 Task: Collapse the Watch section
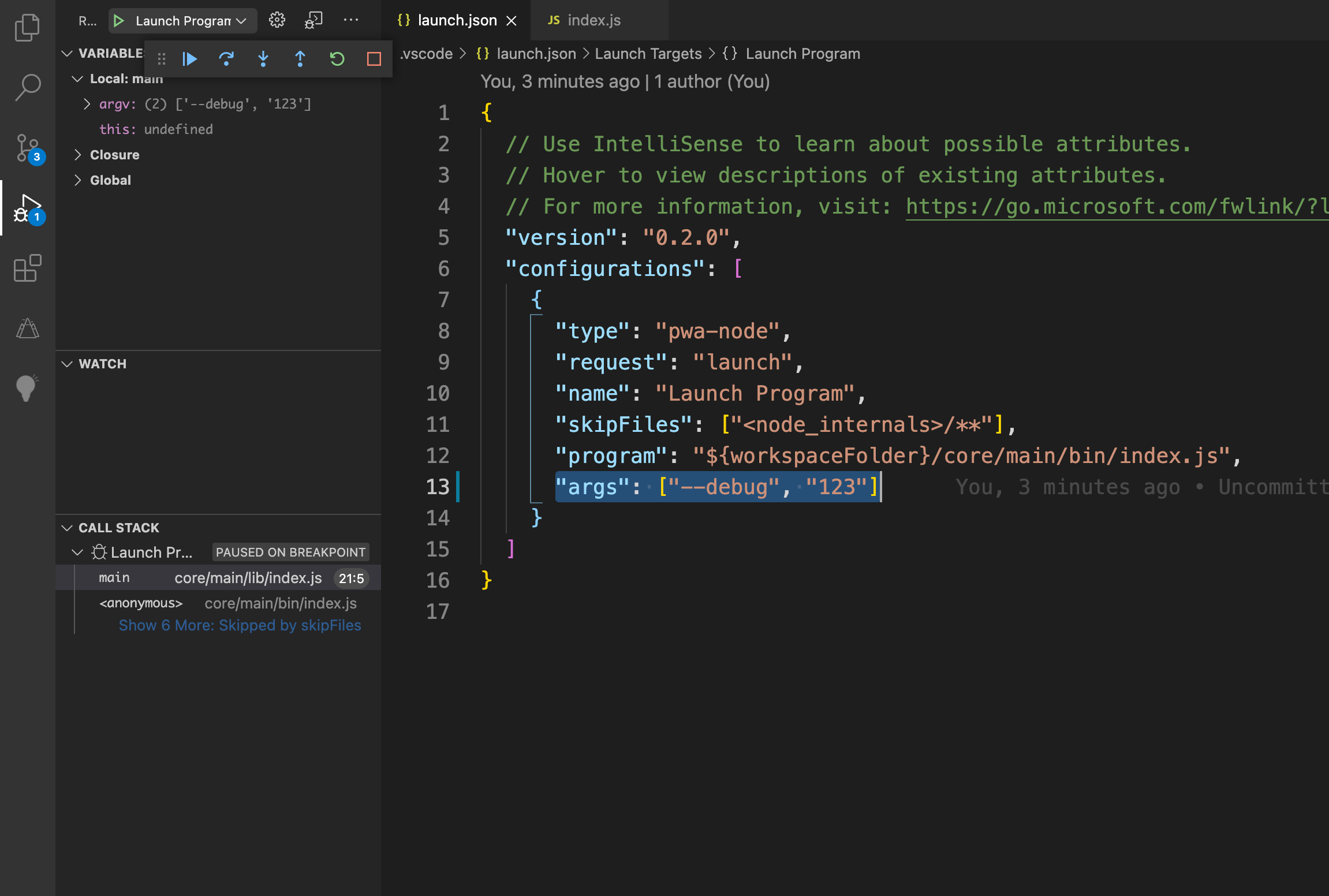coord(67,364)
